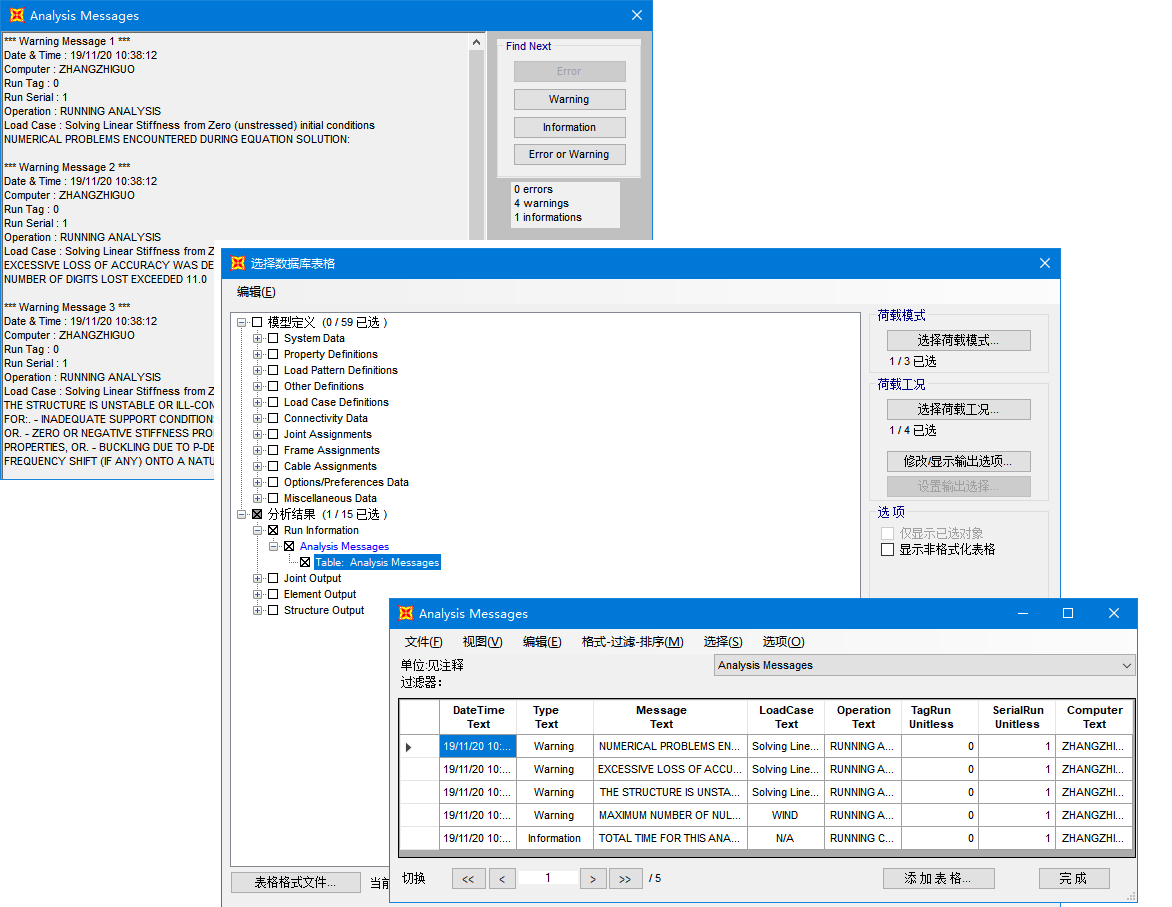
Task: Click 选择荷载模式 button
Action: pos(958,340)
